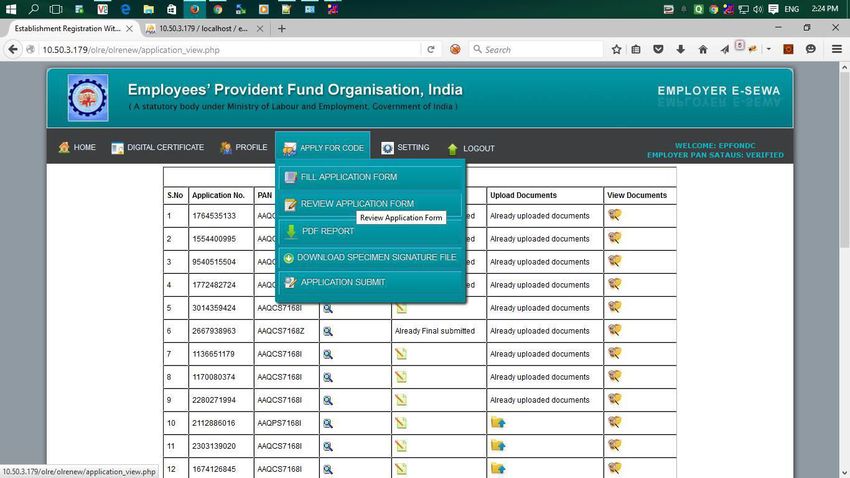Click PAN AAQCS7168Z in row 6
This screenshot has width=850, height=478.
point(281,331)
